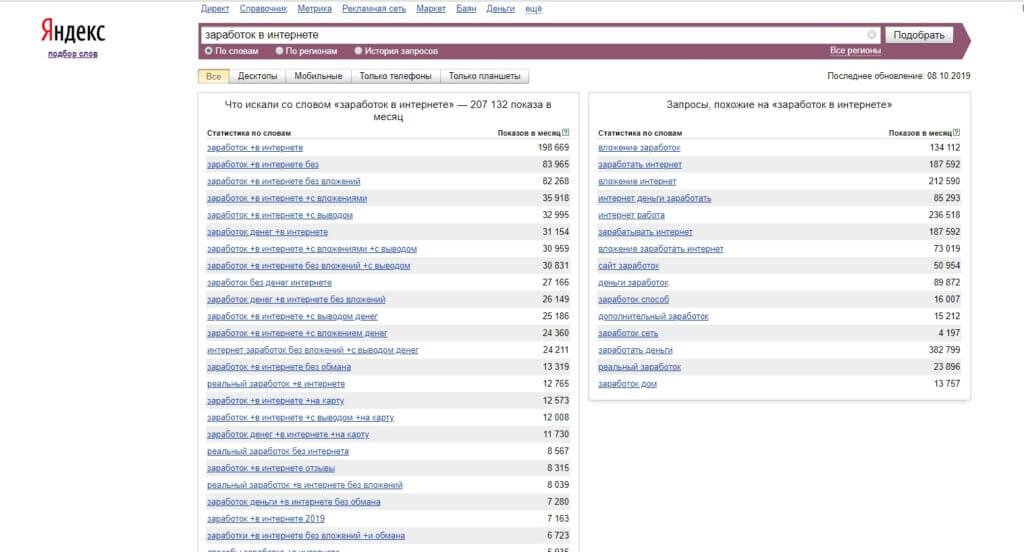Image resolution: width=1024 pixels, height=552 pixels.
Task: Switch to the Только планшеты tab
Action: [485, 76]
